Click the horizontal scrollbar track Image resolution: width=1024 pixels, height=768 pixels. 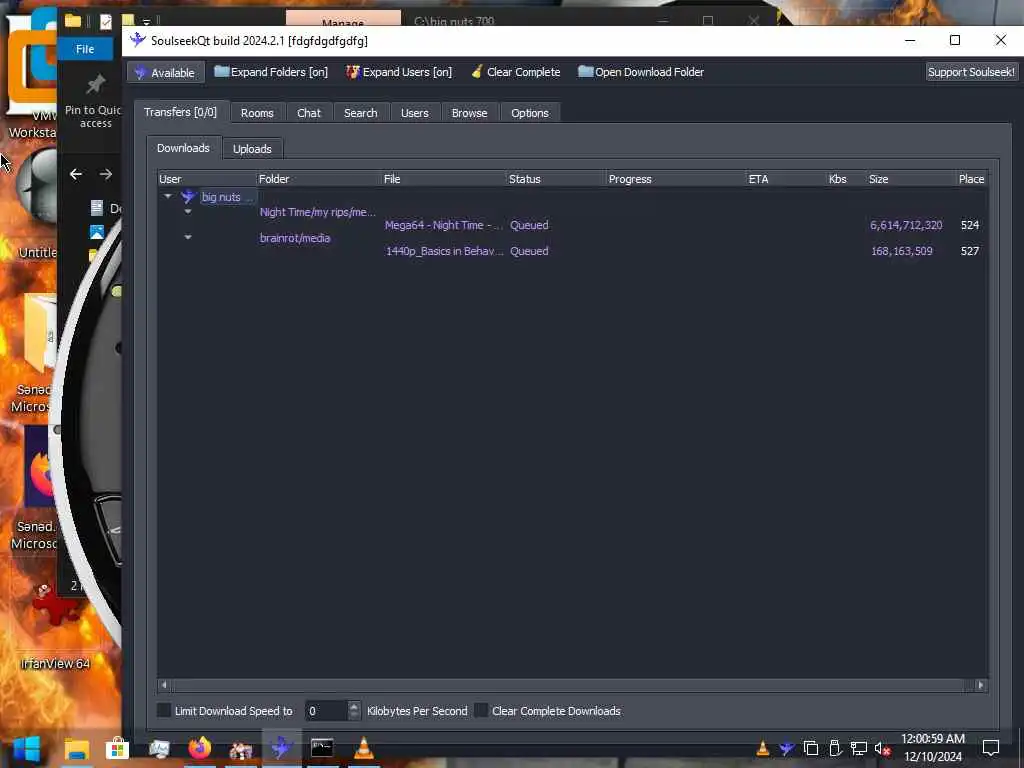572,685
